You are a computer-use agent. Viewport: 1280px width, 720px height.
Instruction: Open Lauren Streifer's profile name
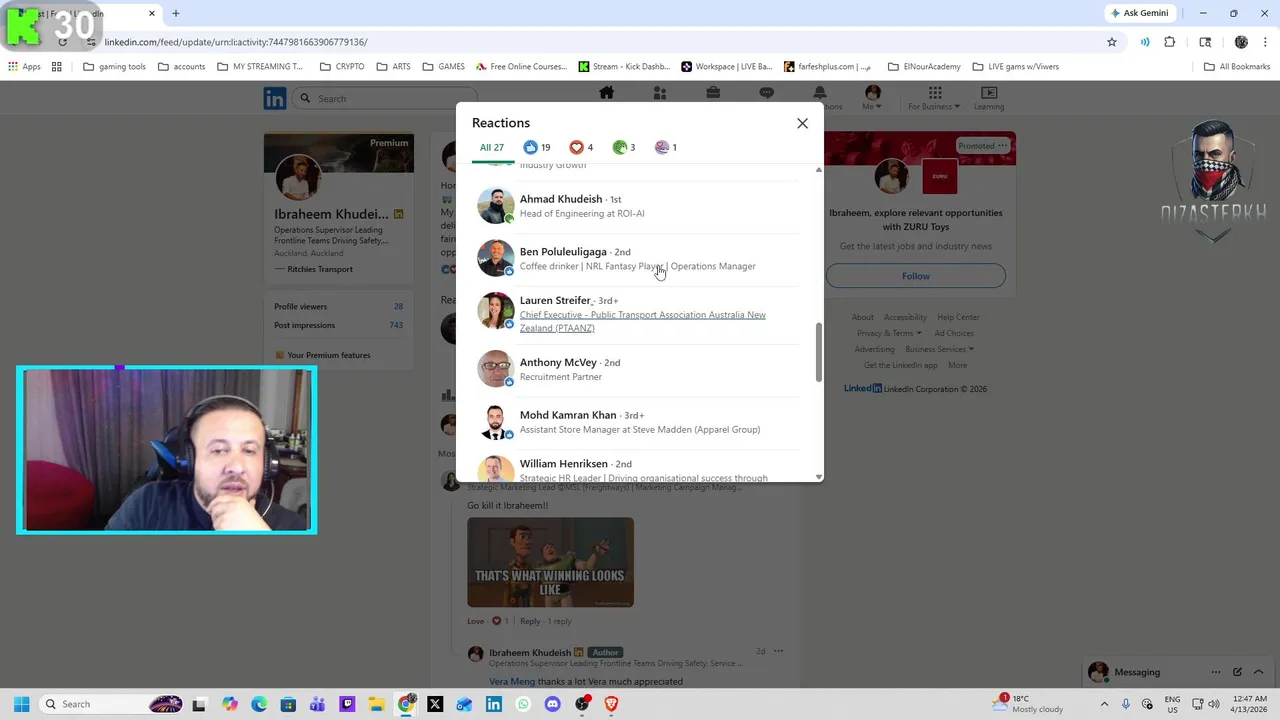coord(556,300)
